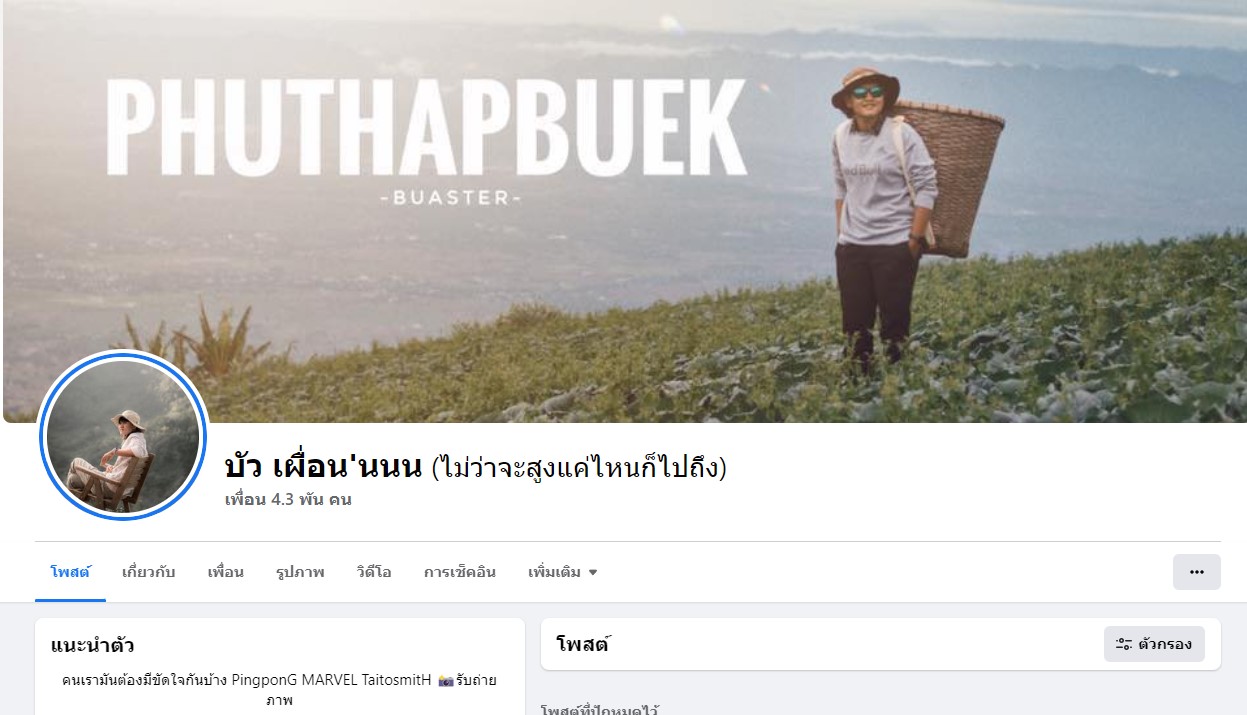Open the PHUTHAPBUEK cover photo

625,211
